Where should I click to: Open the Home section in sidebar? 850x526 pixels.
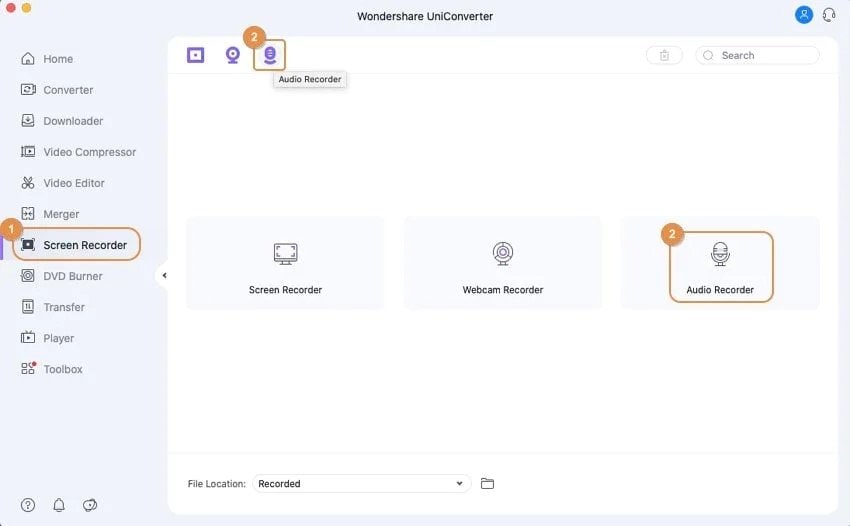click(x=47, y=59)
